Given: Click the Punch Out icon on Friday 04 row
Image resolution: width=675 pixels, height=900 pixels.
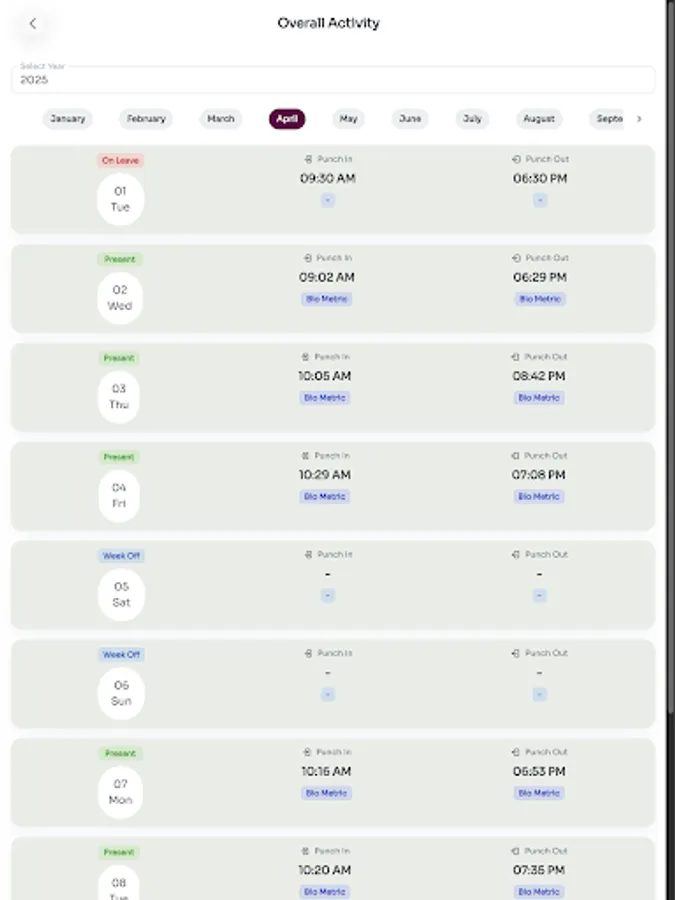Looking at the screenshot, I should [514, 455].
